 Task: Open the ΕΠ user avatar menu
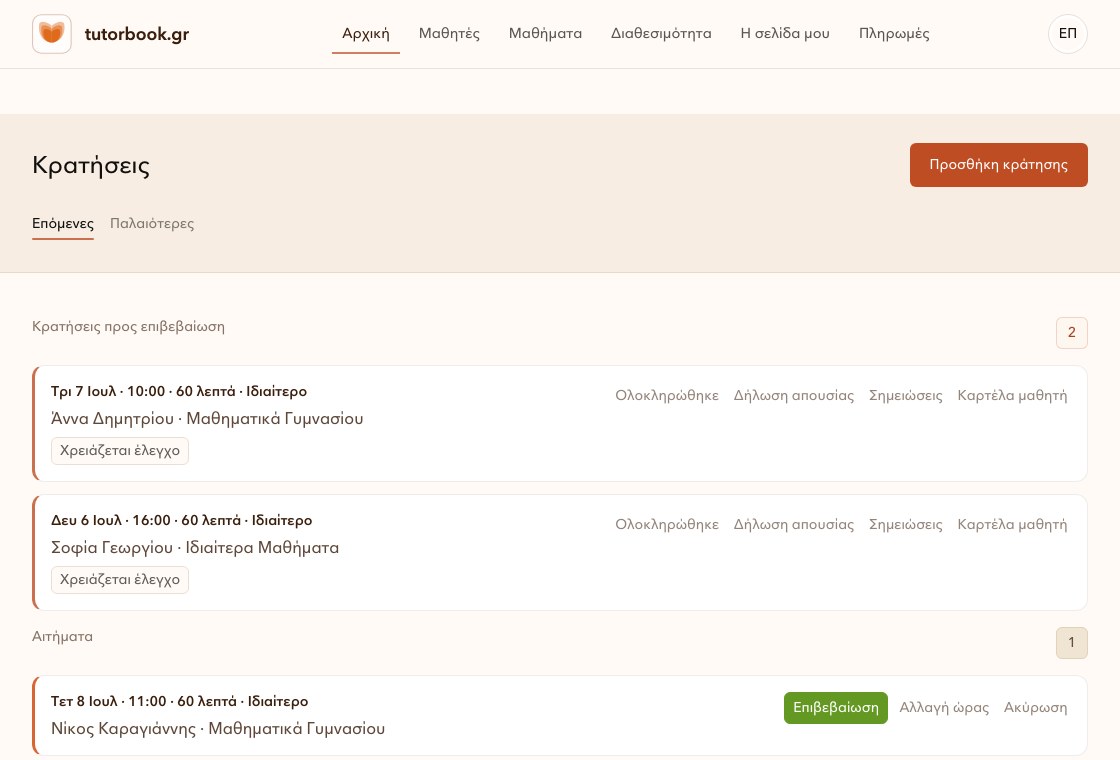click(x=1067, y=34)
